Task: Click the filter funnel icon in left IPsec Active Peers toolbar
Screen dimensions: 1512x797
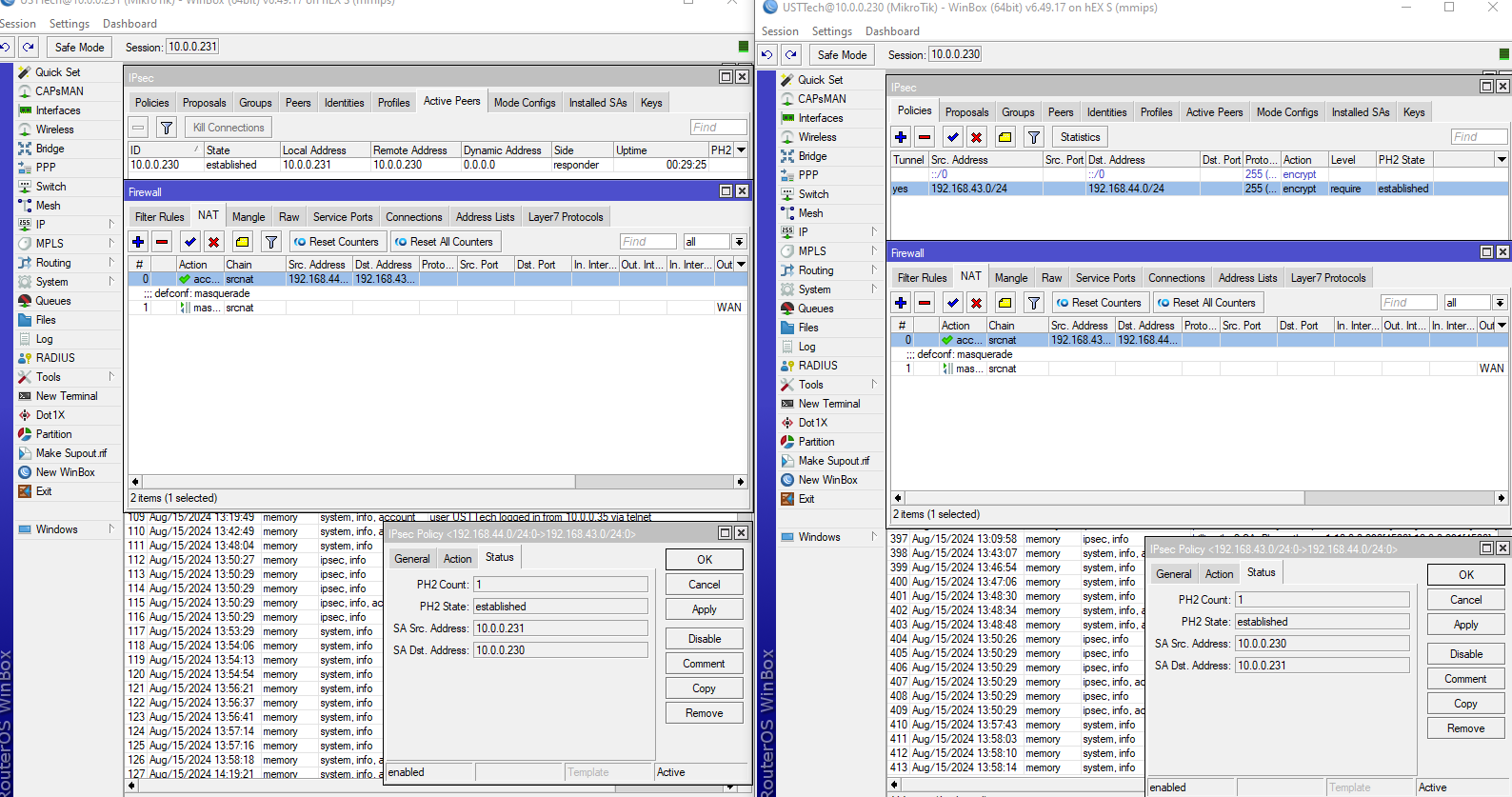Action: coord(167,128)
